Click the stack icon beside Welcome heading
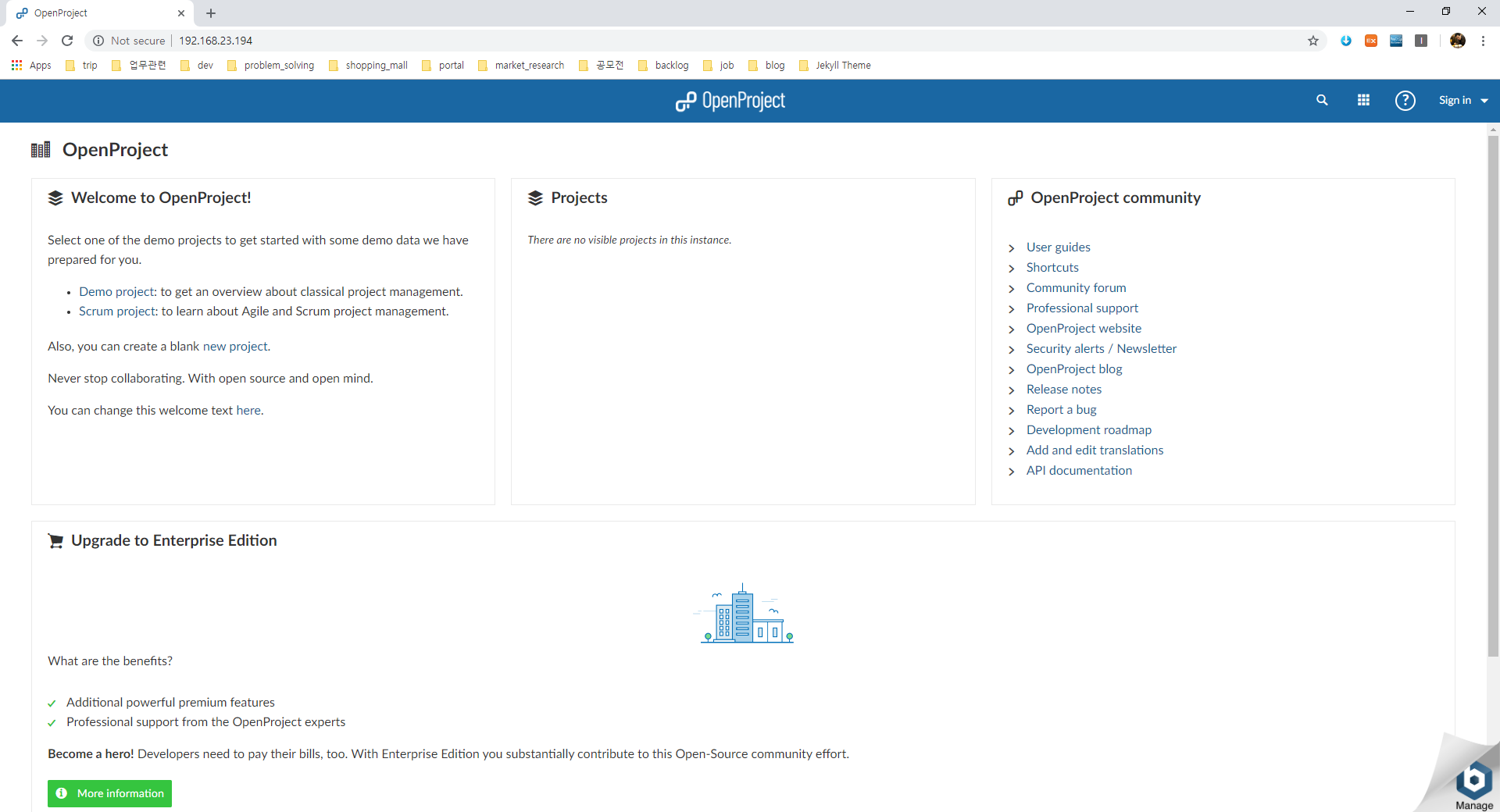The height and width of the screenshot is (812, 1500). click(55, 198)
